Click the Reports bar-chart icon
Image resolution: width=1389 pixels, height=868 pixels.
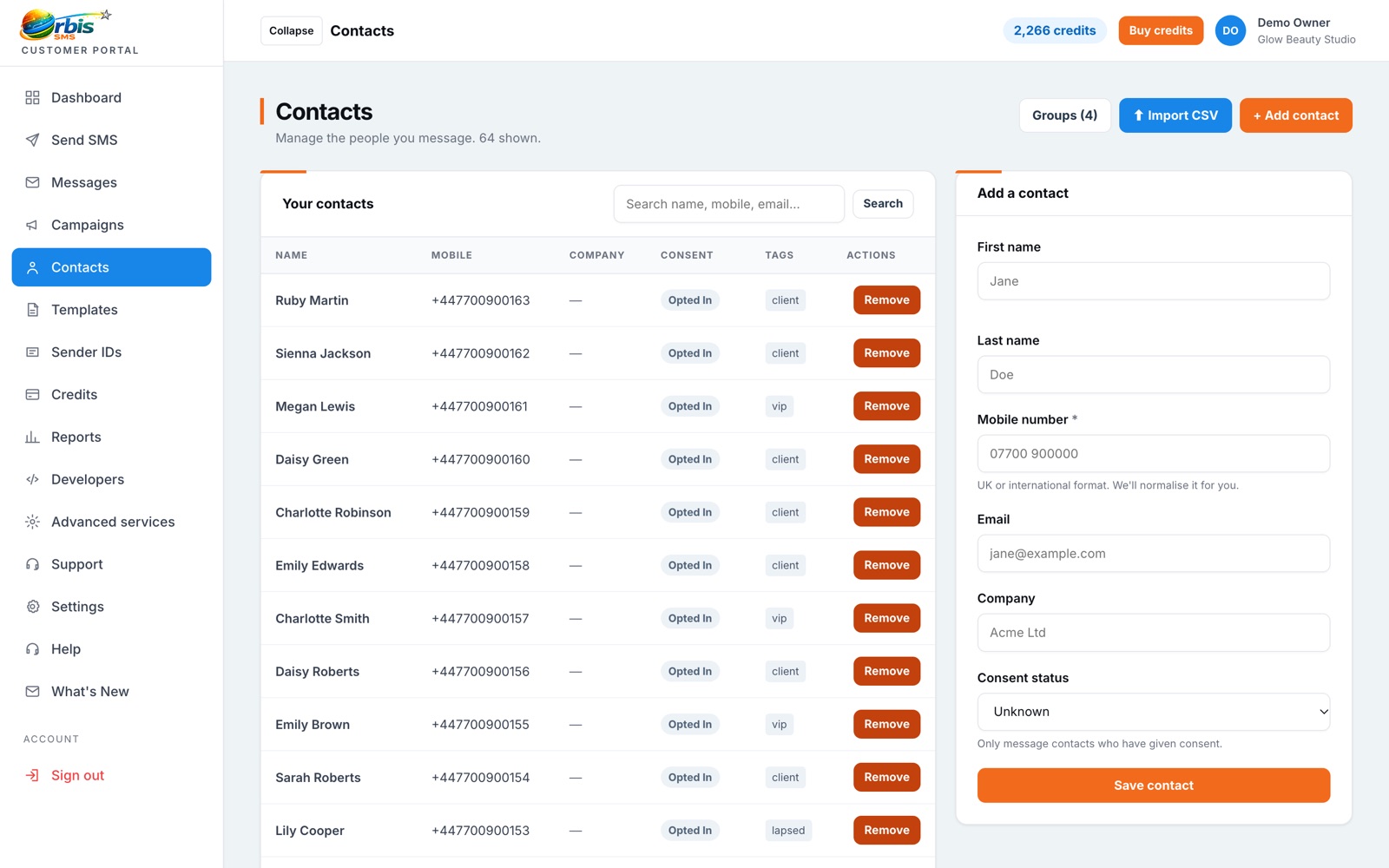32,437
